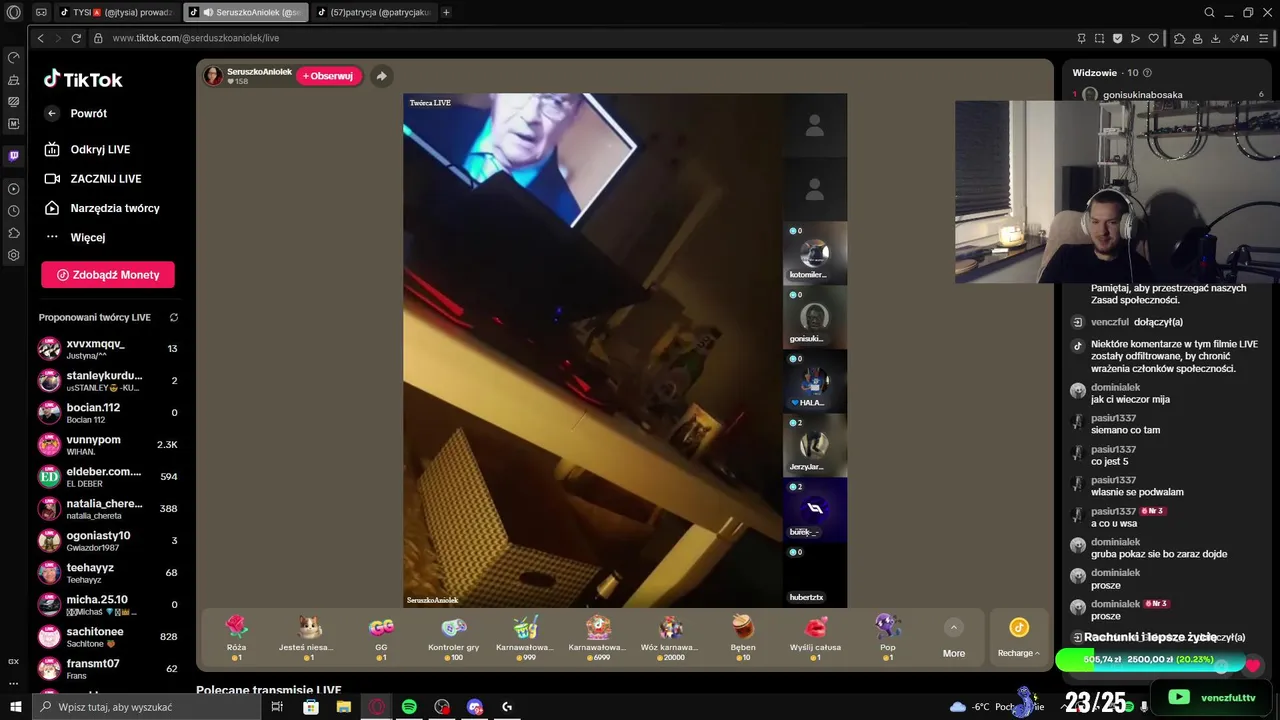Open a new browser tab
The height and width of the screenshot is (720, 1280).
[x=446, y=12]
